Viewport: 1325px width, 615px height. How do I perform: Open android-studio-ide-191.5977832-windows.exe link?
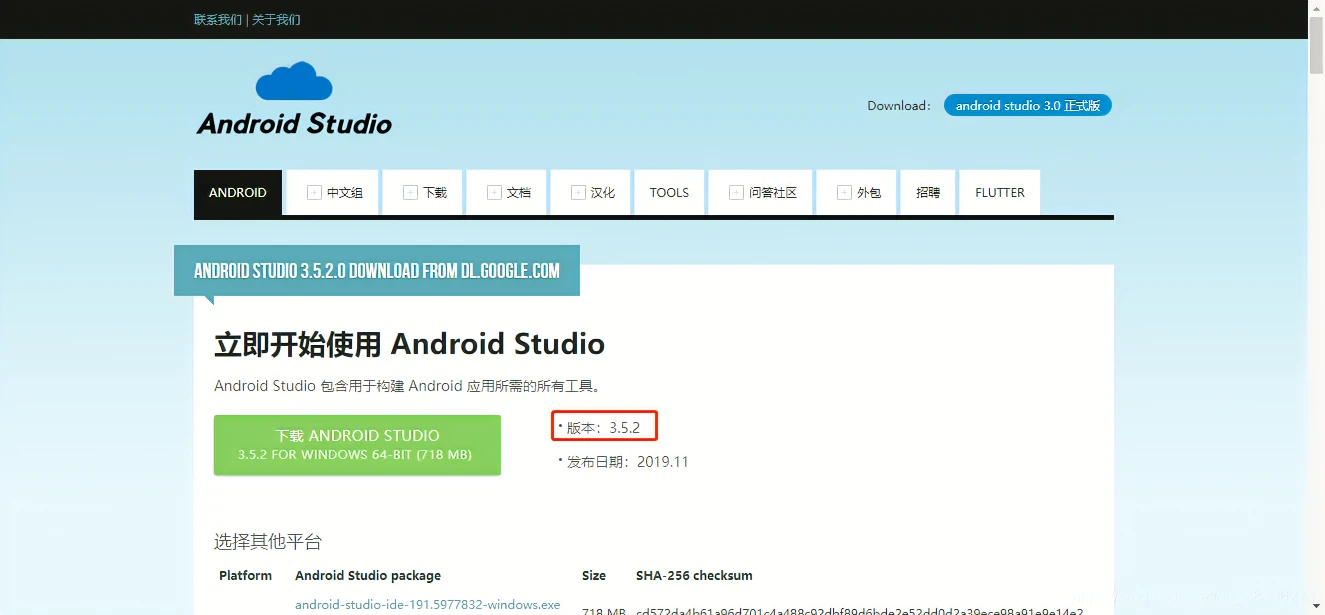(428, 605)
